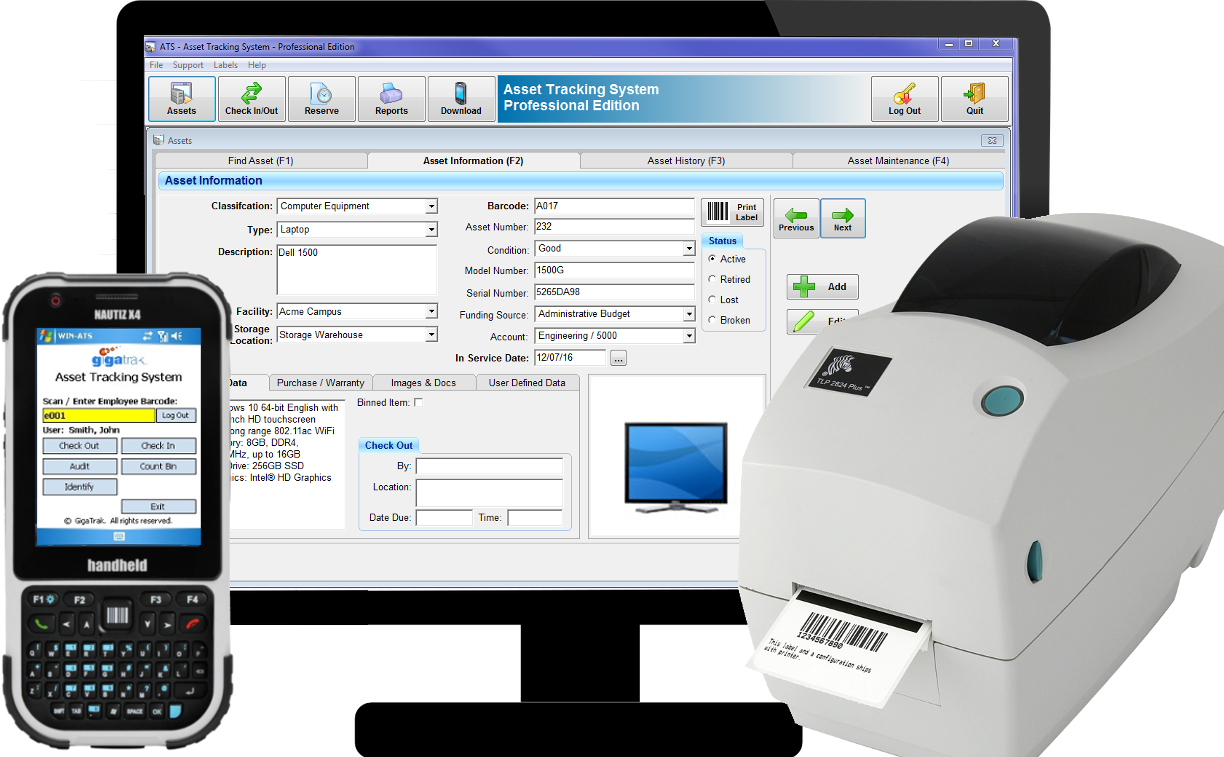The image size is (1224, 757).
Task: Switch to the Find Asset (F1) tab
Action: 262,161
